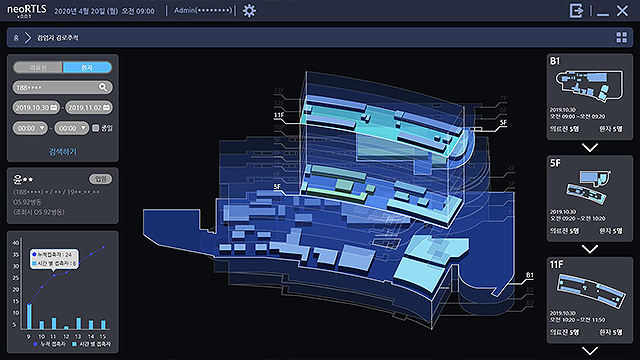Screen dimensions: 640x360
Task: Select the 11F floor label on building
Action: click(279, 115)
